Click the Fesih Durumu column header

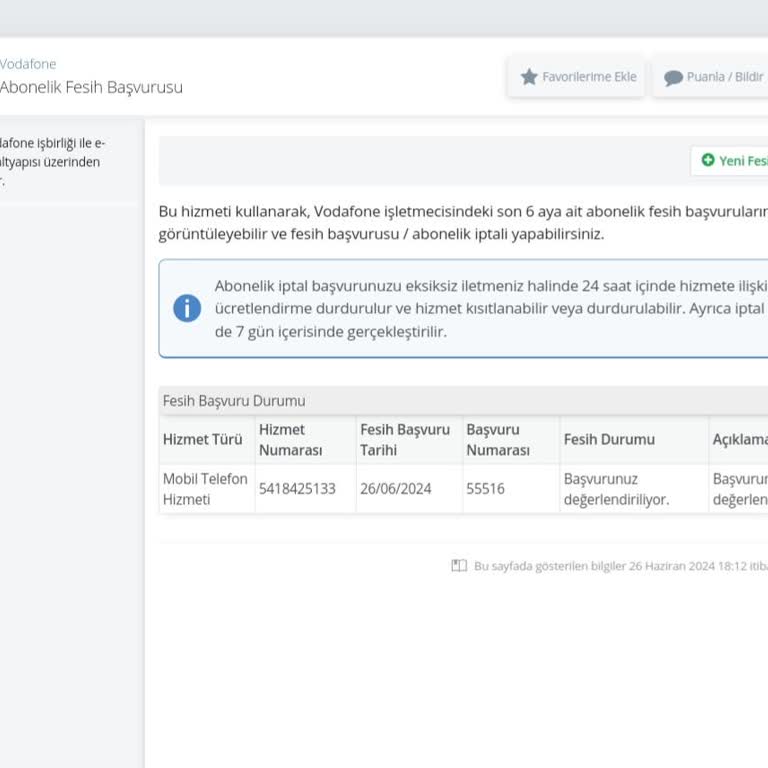[x=609, y=440]
